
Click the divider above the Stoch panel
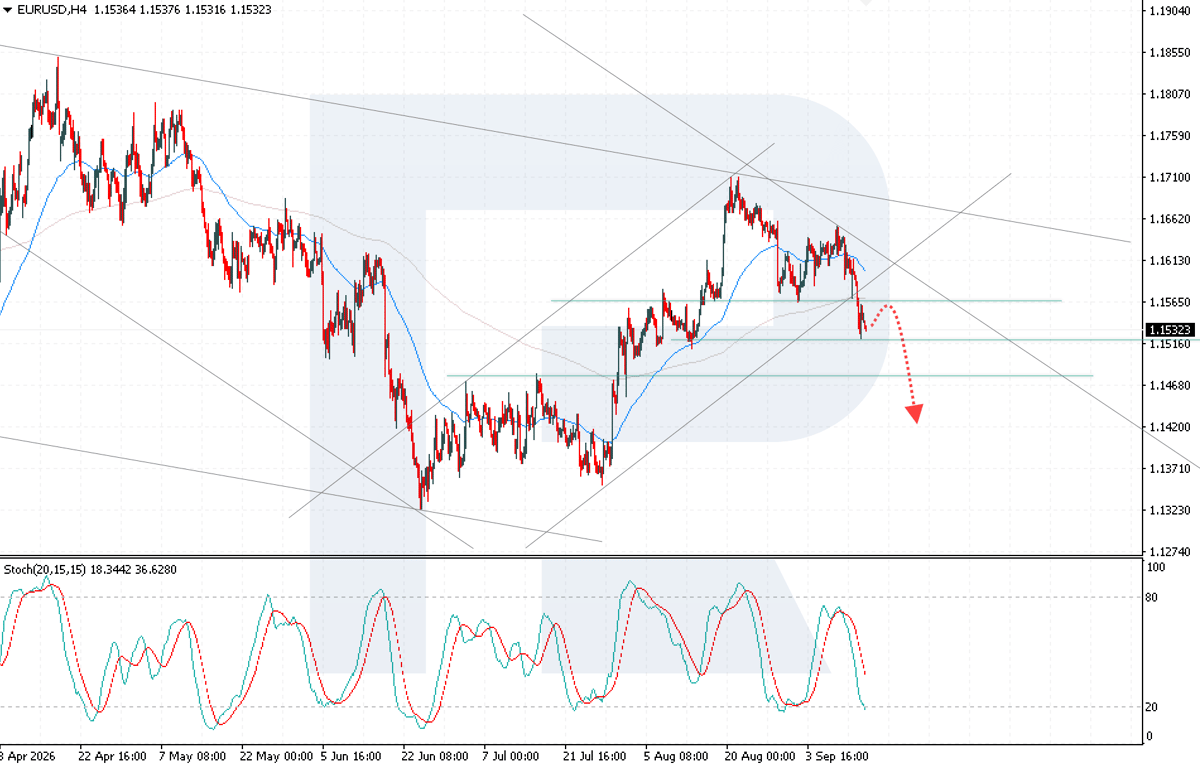[x=570, y=557]
